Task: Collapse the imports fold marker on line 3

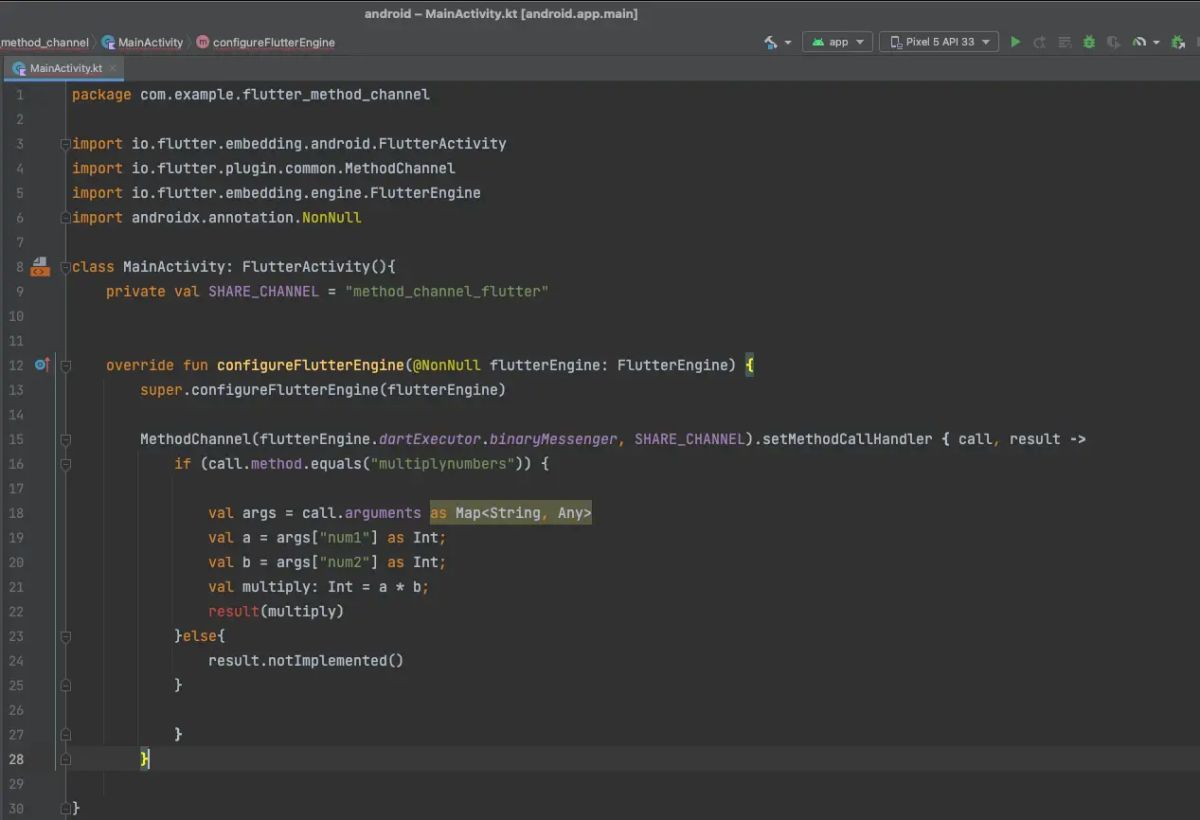Action: (65, 144)
